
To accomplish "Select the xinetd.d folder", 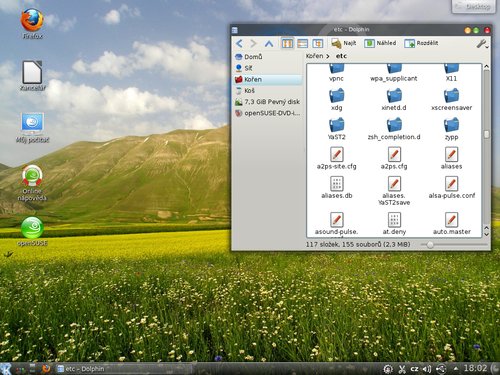I will pos(394,99).
